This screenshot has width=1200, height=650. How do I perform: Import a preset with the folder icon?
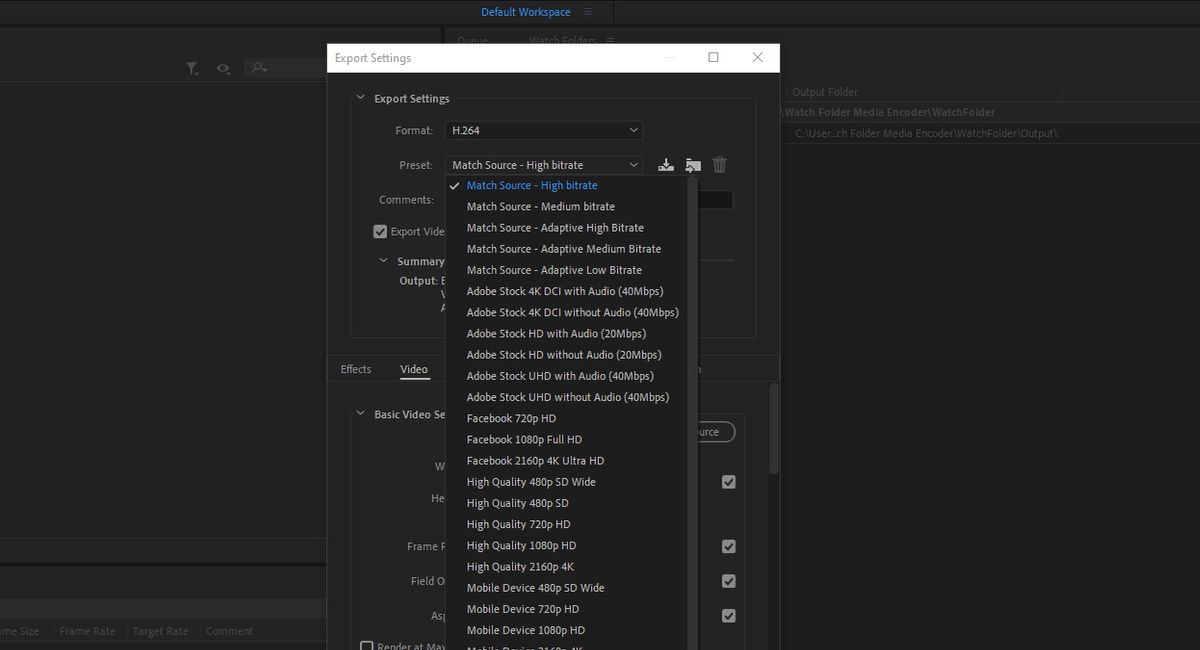click(x=692, y=164)
